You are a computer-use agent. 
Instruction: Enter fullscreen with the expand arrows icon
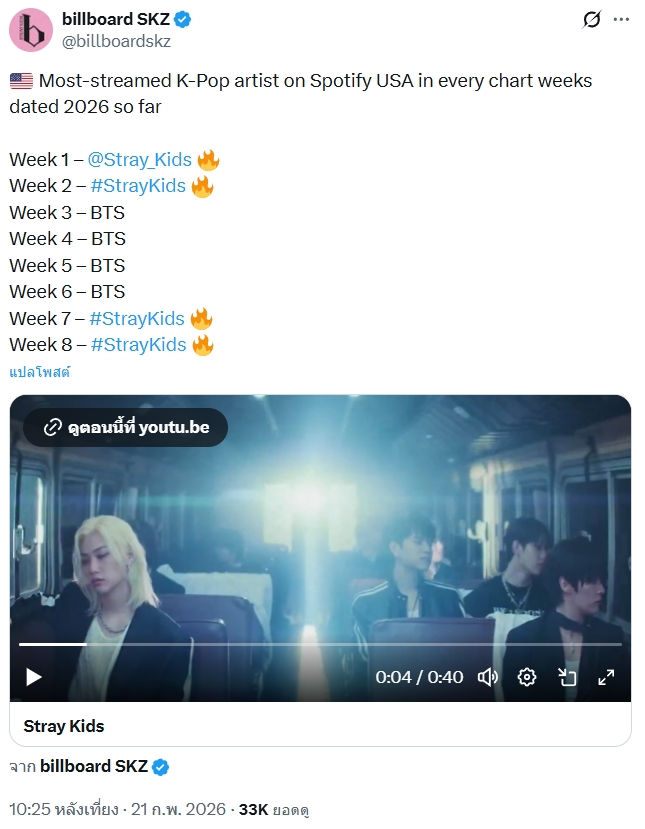coord(606,677)
